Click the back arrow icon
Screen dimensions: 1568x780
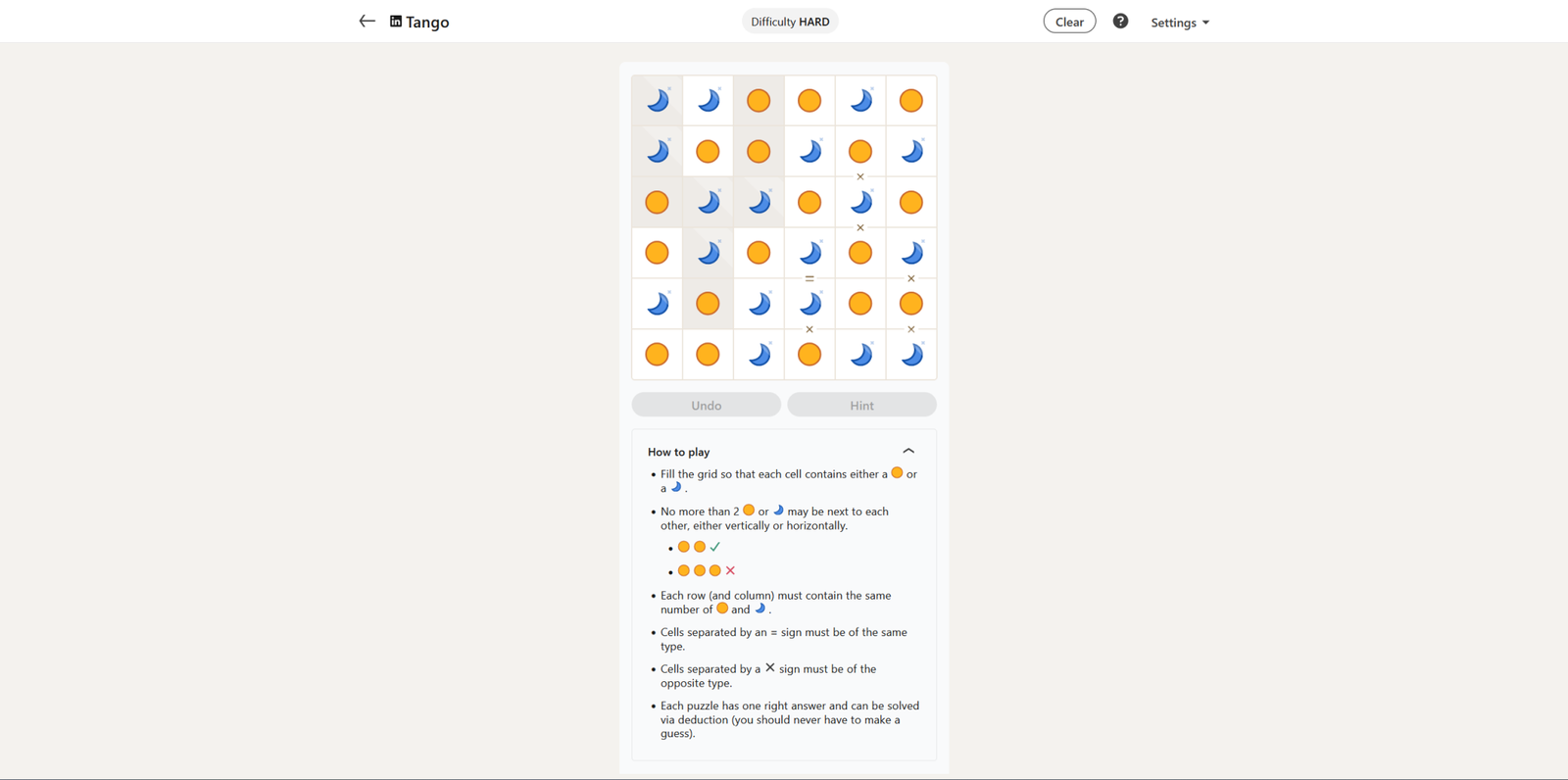(x=367, y=21)
